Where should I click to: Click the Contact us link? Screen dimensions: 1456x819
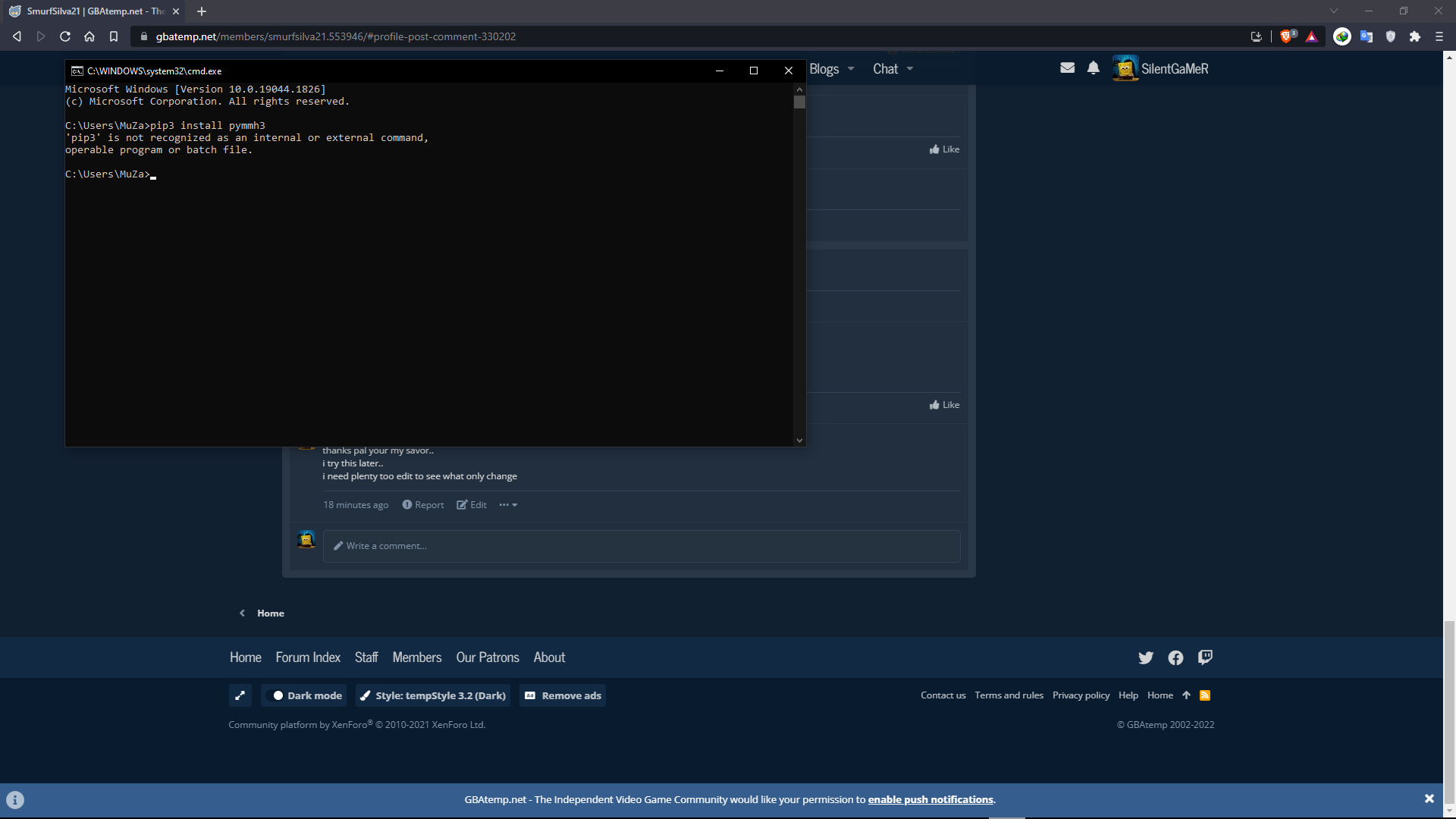pos(943,695)
